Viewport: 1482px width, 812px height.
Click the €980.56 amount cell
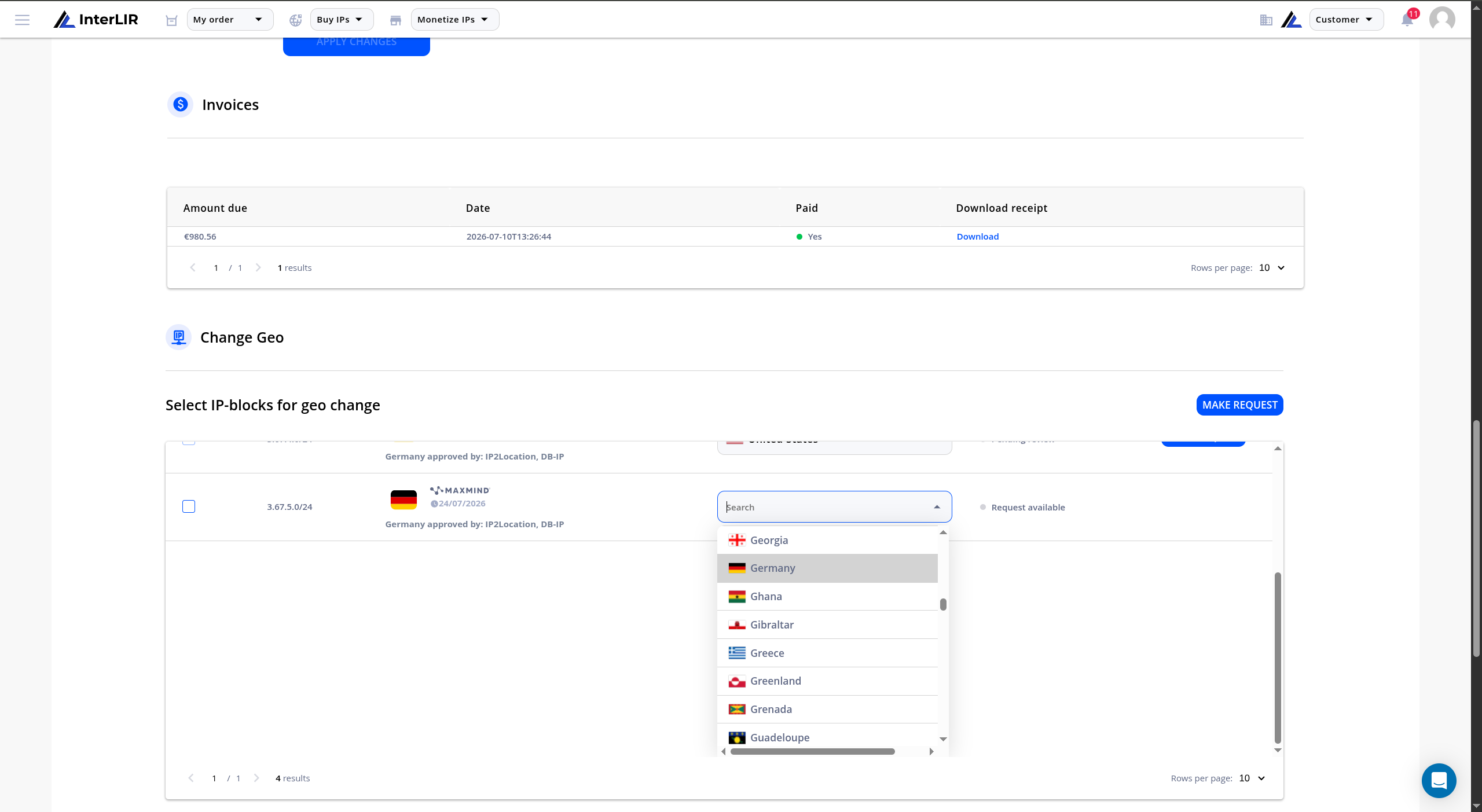click(200, 236)
